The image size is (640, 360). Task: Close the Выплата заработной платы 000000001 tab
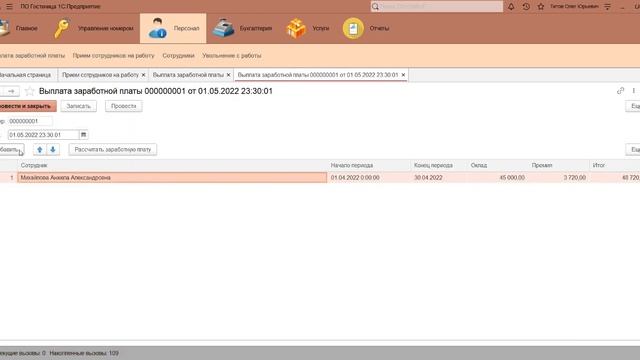click(403, 75)
